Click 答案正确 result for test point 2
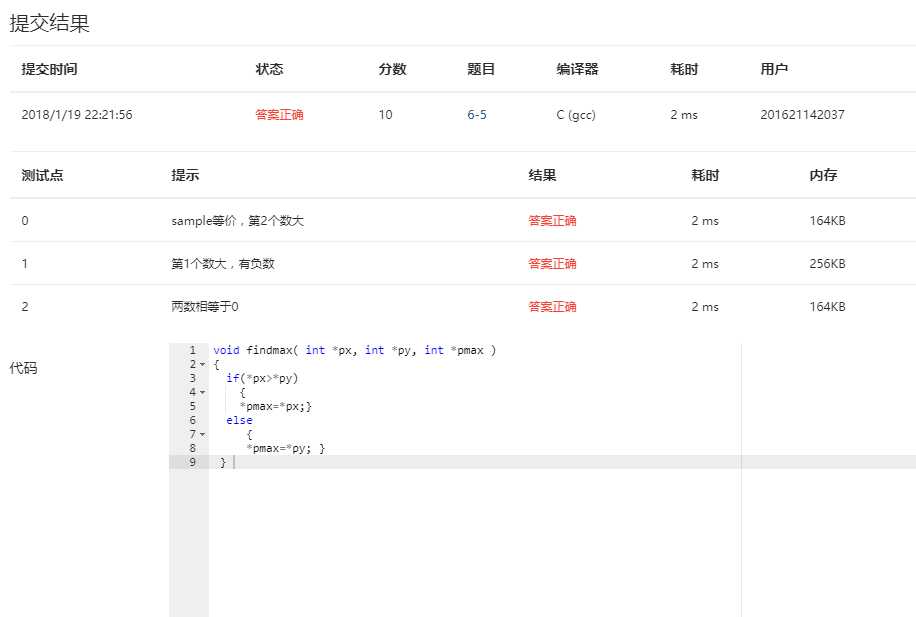The width and height of the screenshot is (916, 617). (x=552, y=307)
